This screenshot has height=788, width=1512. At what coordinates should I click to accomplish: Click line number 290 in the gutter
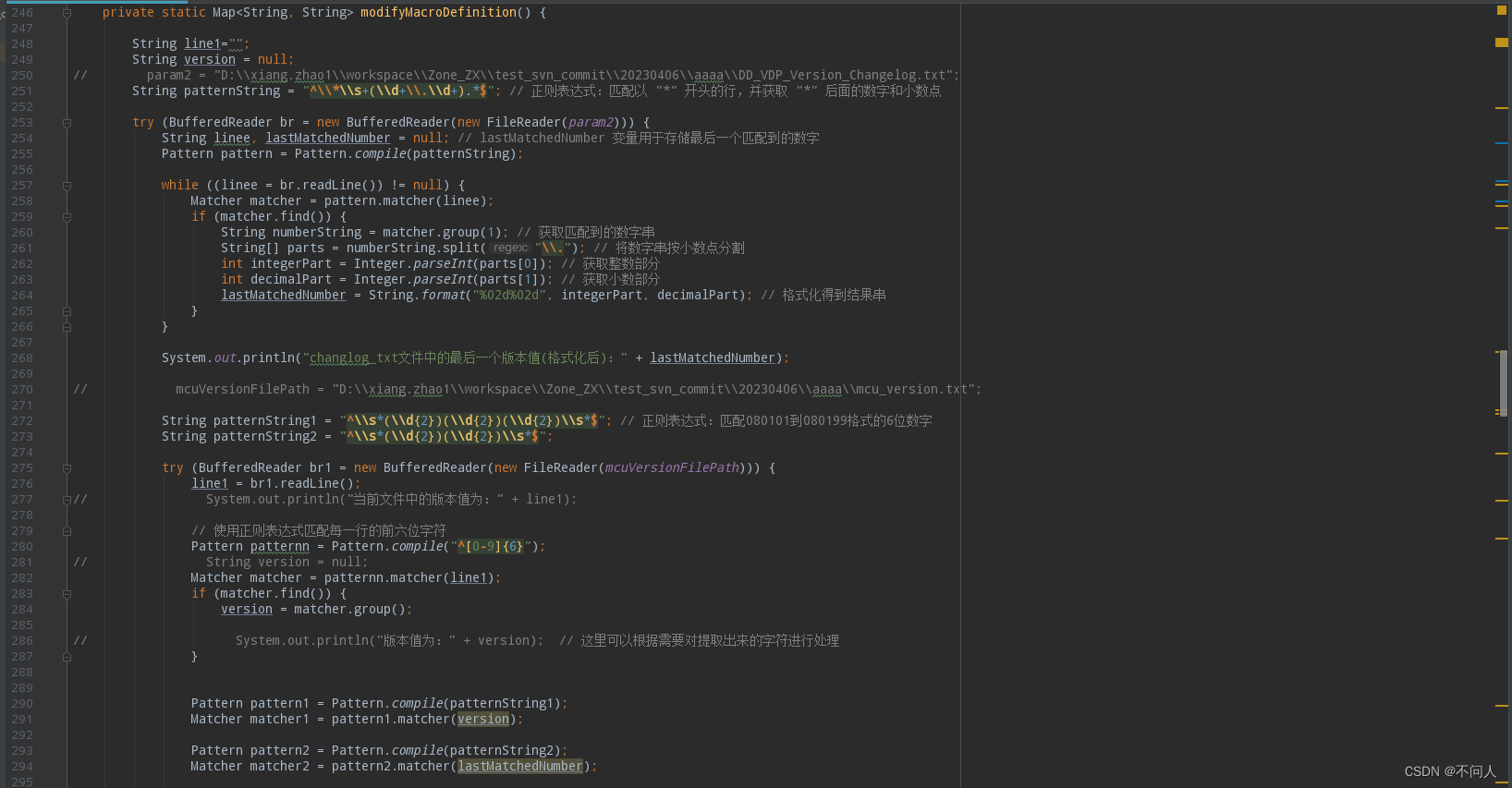coord(22,704)
